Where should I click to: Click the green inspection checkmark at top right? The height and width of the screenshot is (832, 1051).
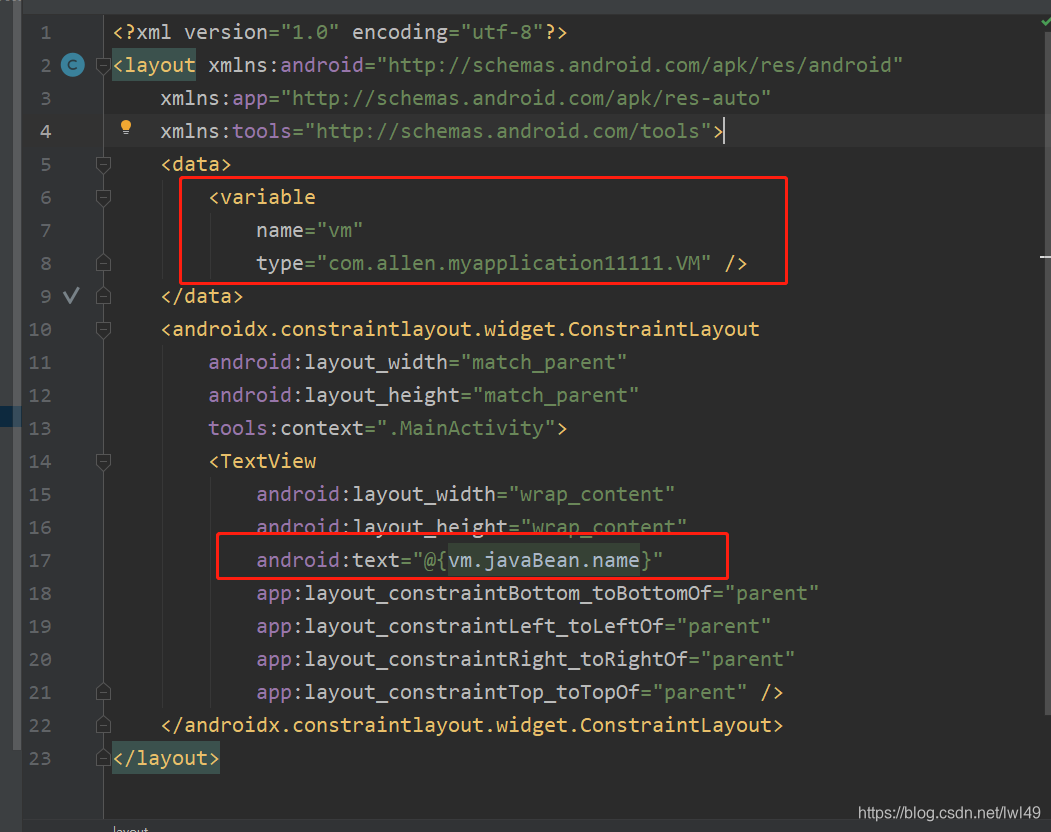tap(1046, 22)
